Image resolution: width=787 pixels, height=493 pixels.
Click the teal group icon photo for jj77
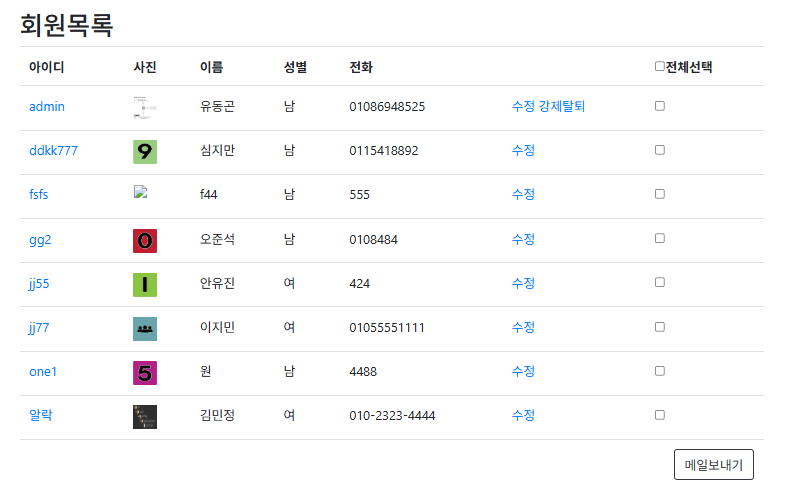145,329
